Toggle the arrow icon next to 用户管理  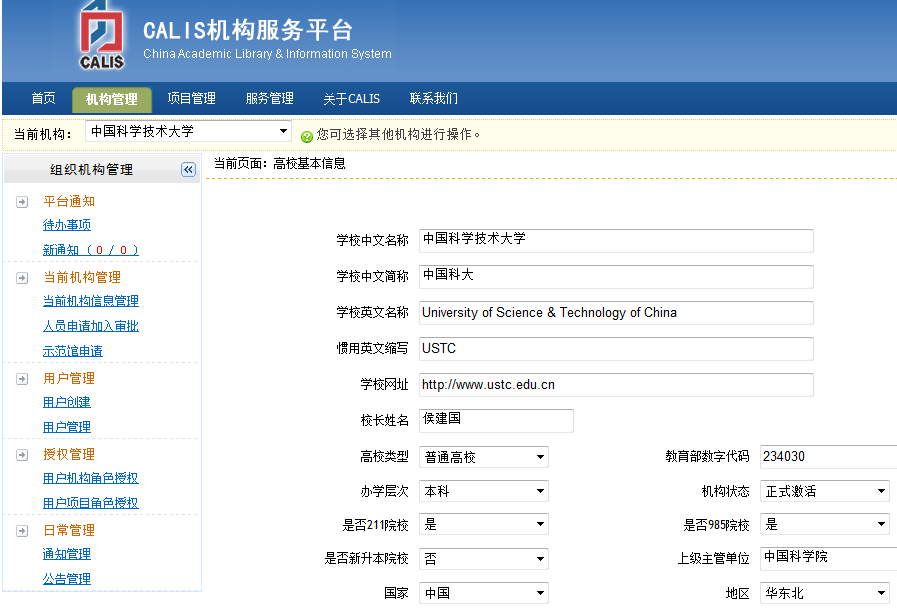click(22, 379)
